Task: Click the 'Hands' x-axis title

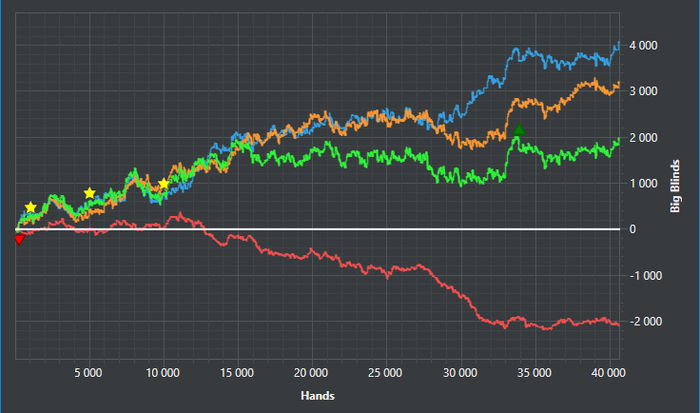Action: pos(318,396)
